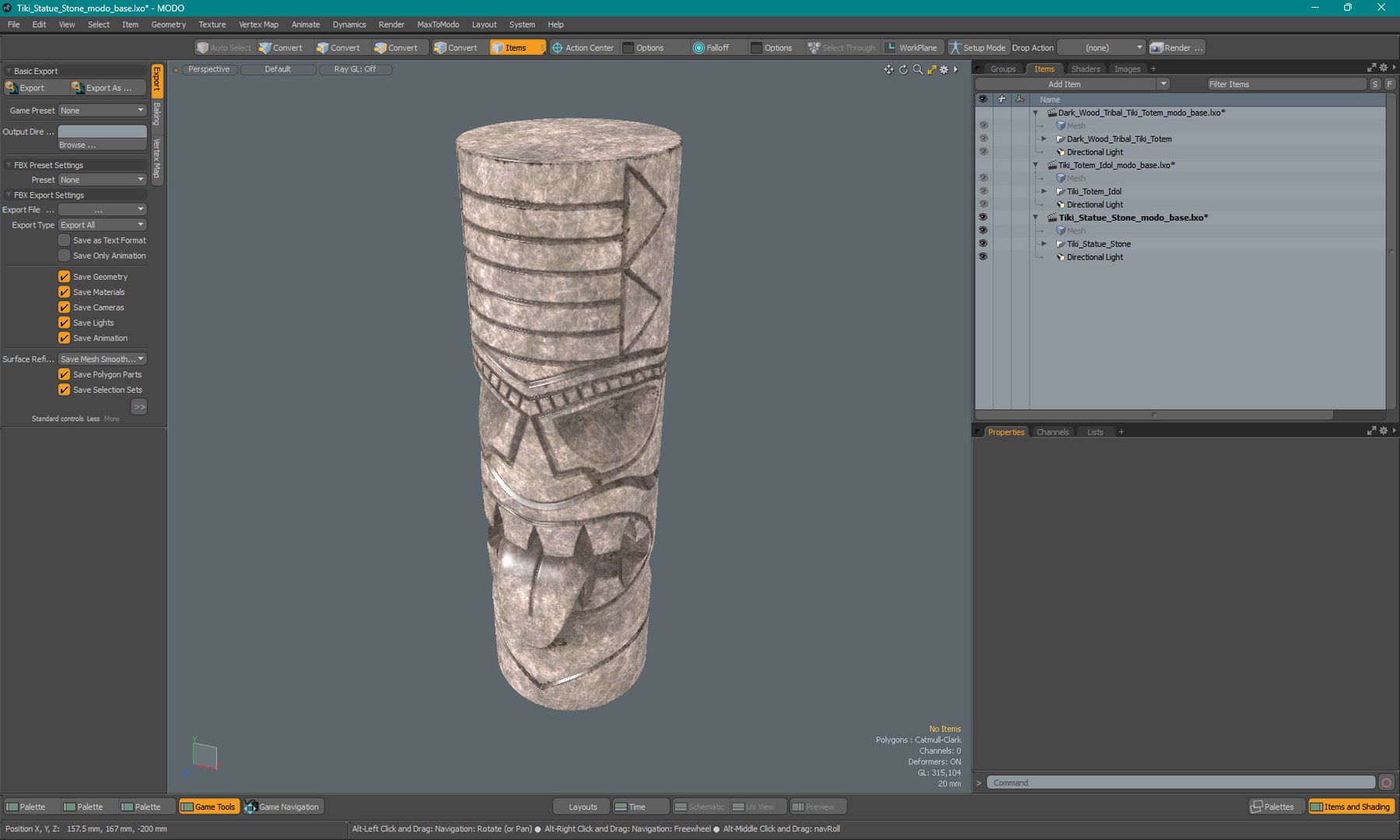
Task: Open Game Navigation at bottom bar
Action: [x=282, y=807]
